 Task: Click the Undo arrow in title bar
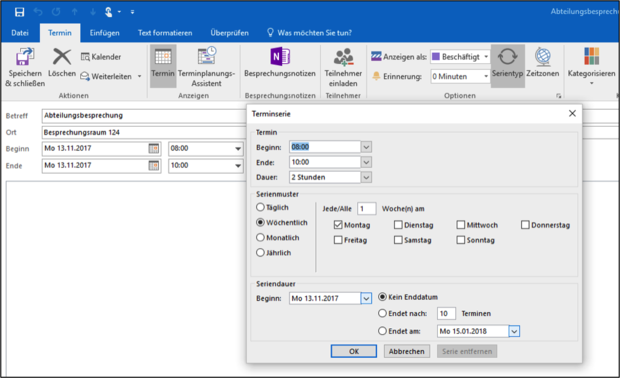38,12
